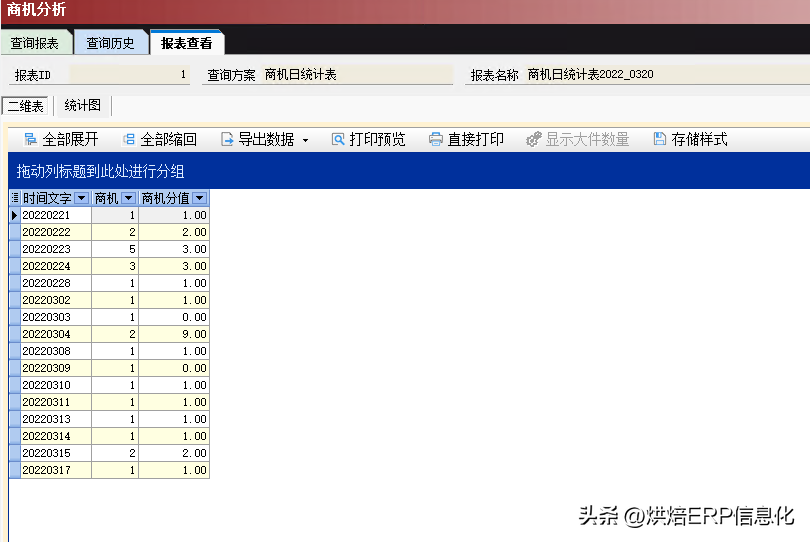The width and height of the screenshot is (810, 542).
Task: Click the 商机分值 column header text
Action: pos(165,198)
